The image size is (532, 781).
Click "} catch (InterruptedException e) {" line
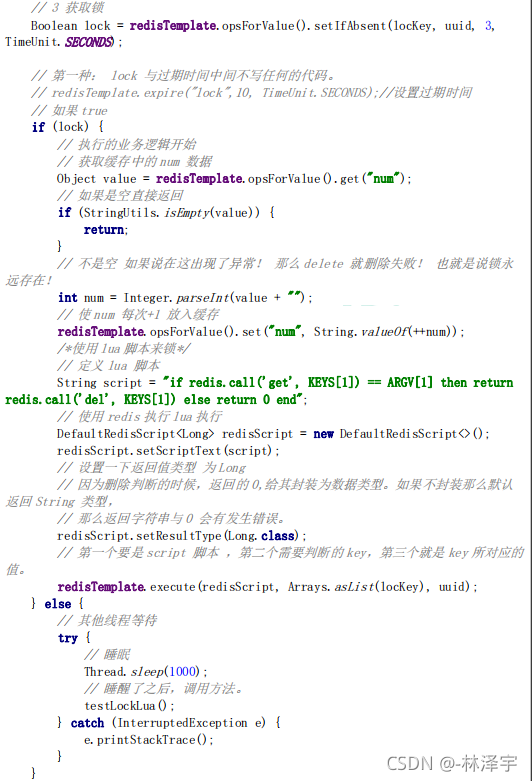tap(169, 723)
